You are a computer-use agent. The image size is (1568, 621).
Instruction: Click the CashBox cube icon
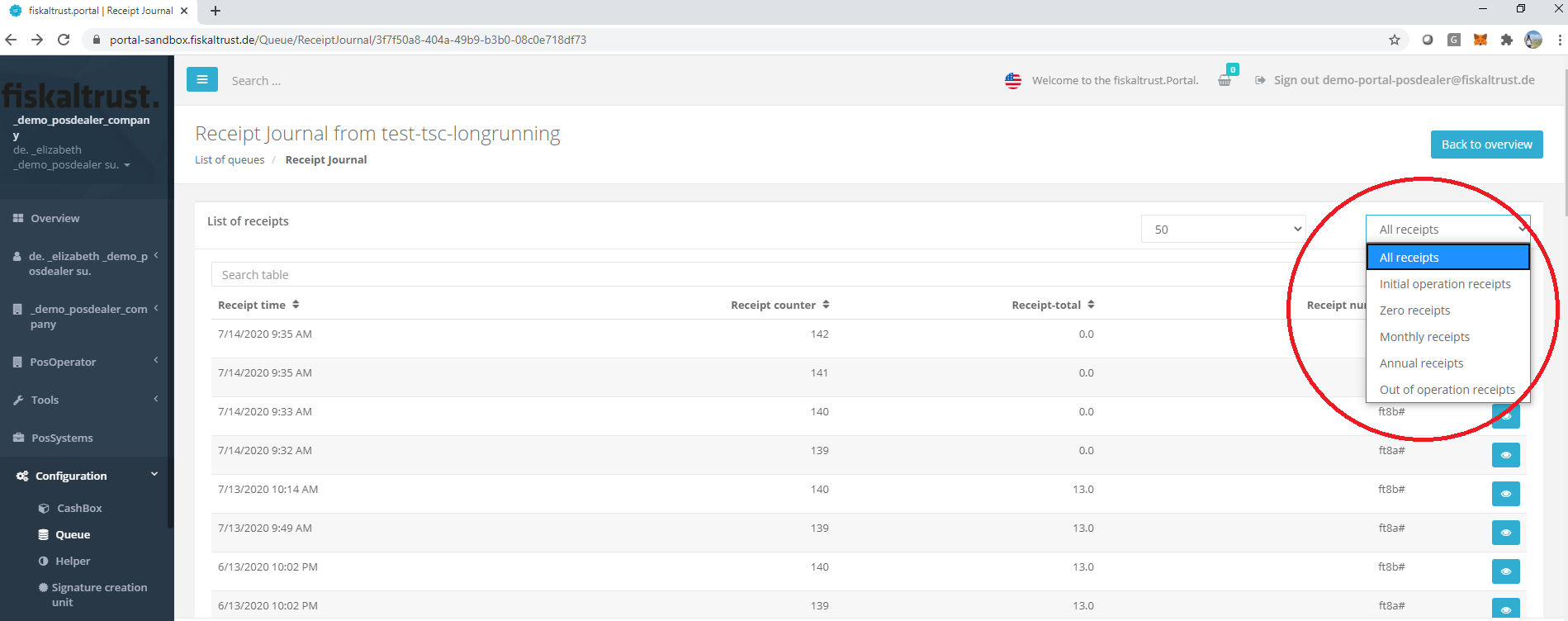[x=44, y=508]
